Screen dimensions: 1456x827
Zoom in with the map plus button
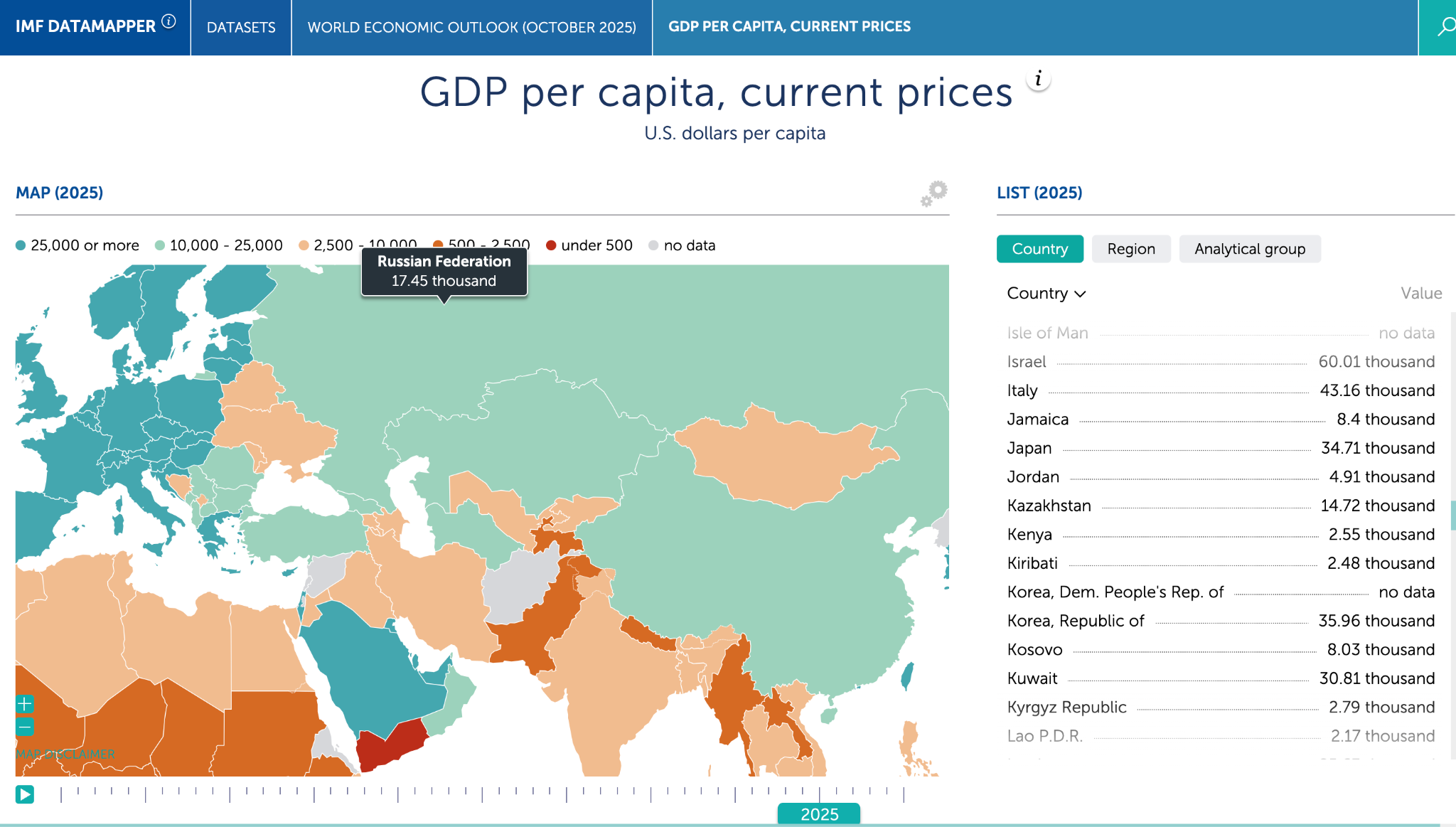coord(25,704)
